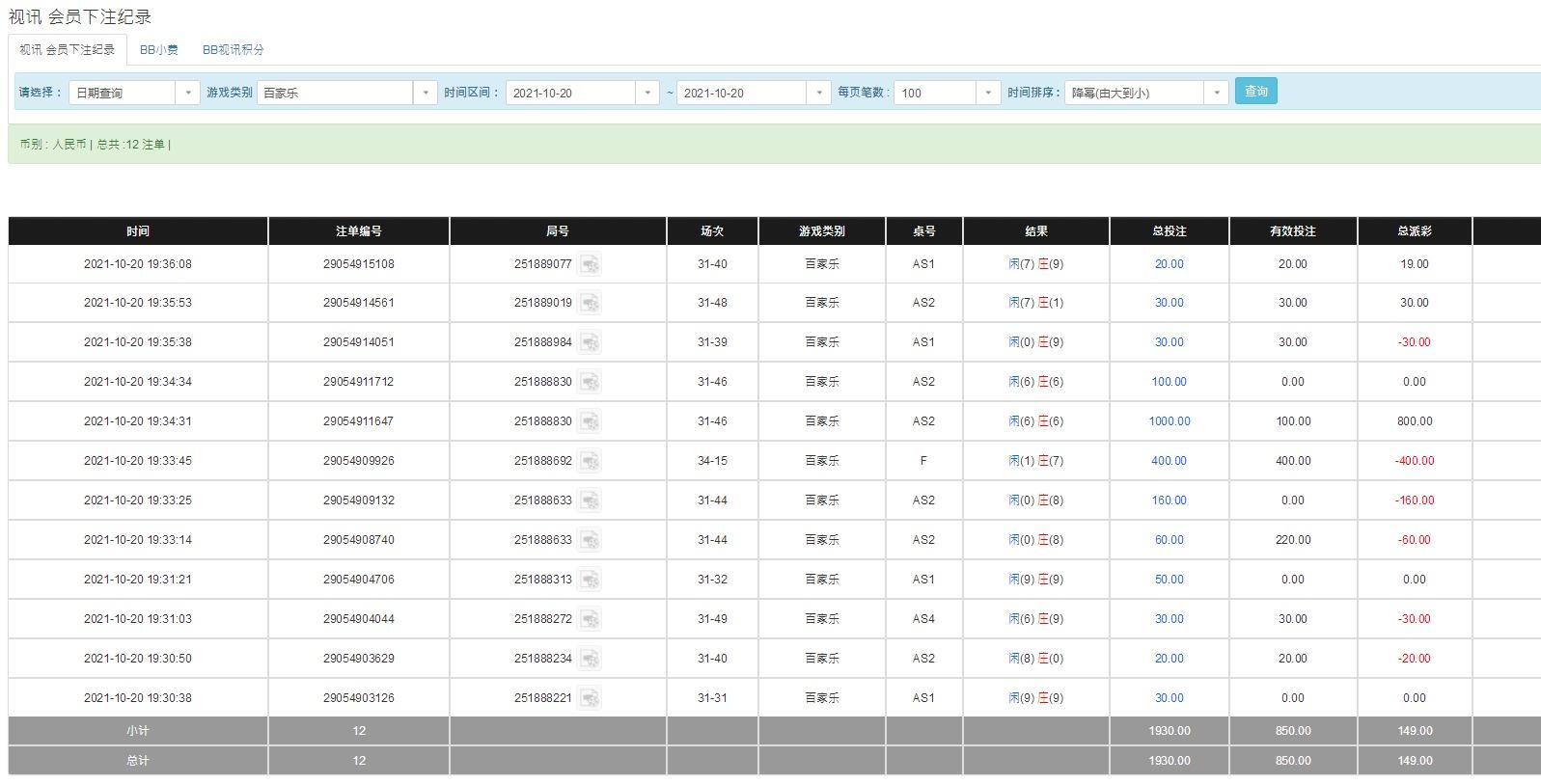Select table number F cell
The height and width of the screenshot is (784, 1541).
pos(923,461)
